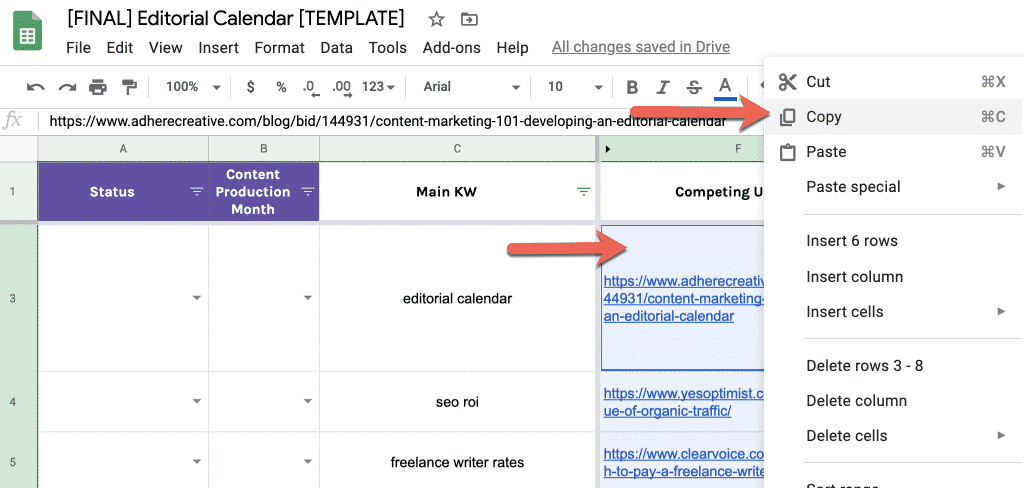Expand the Paste special submenu
The height and width of the screenshot is (488, 1024).
click(x=893, y=187)
